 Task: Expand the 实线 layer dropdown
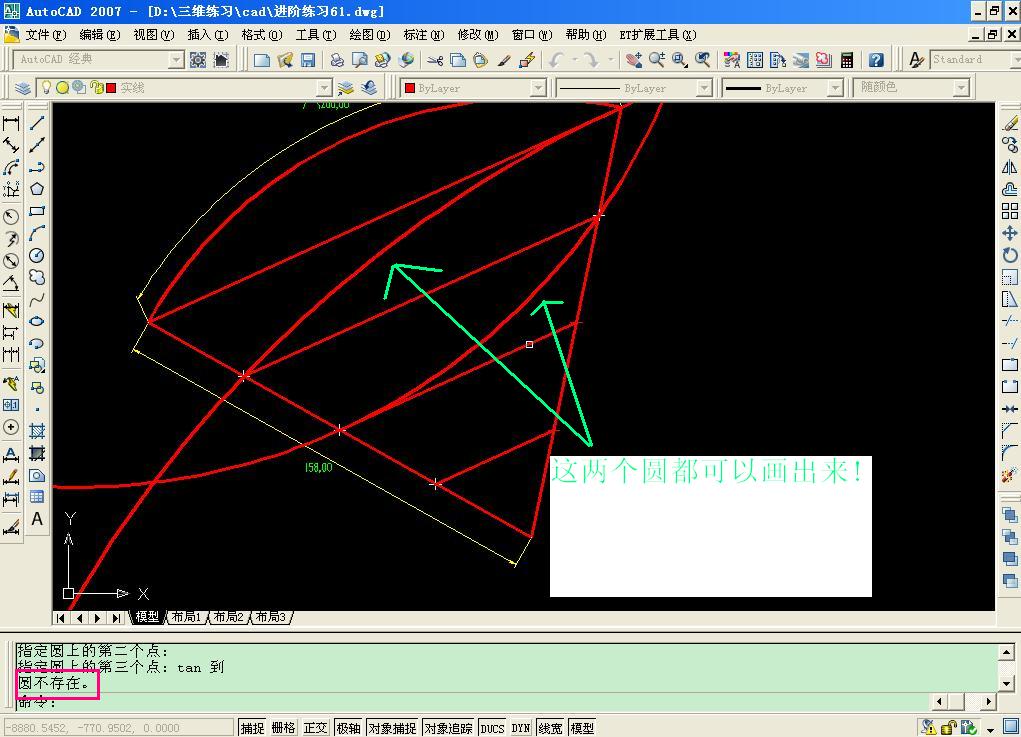[324, 87]
